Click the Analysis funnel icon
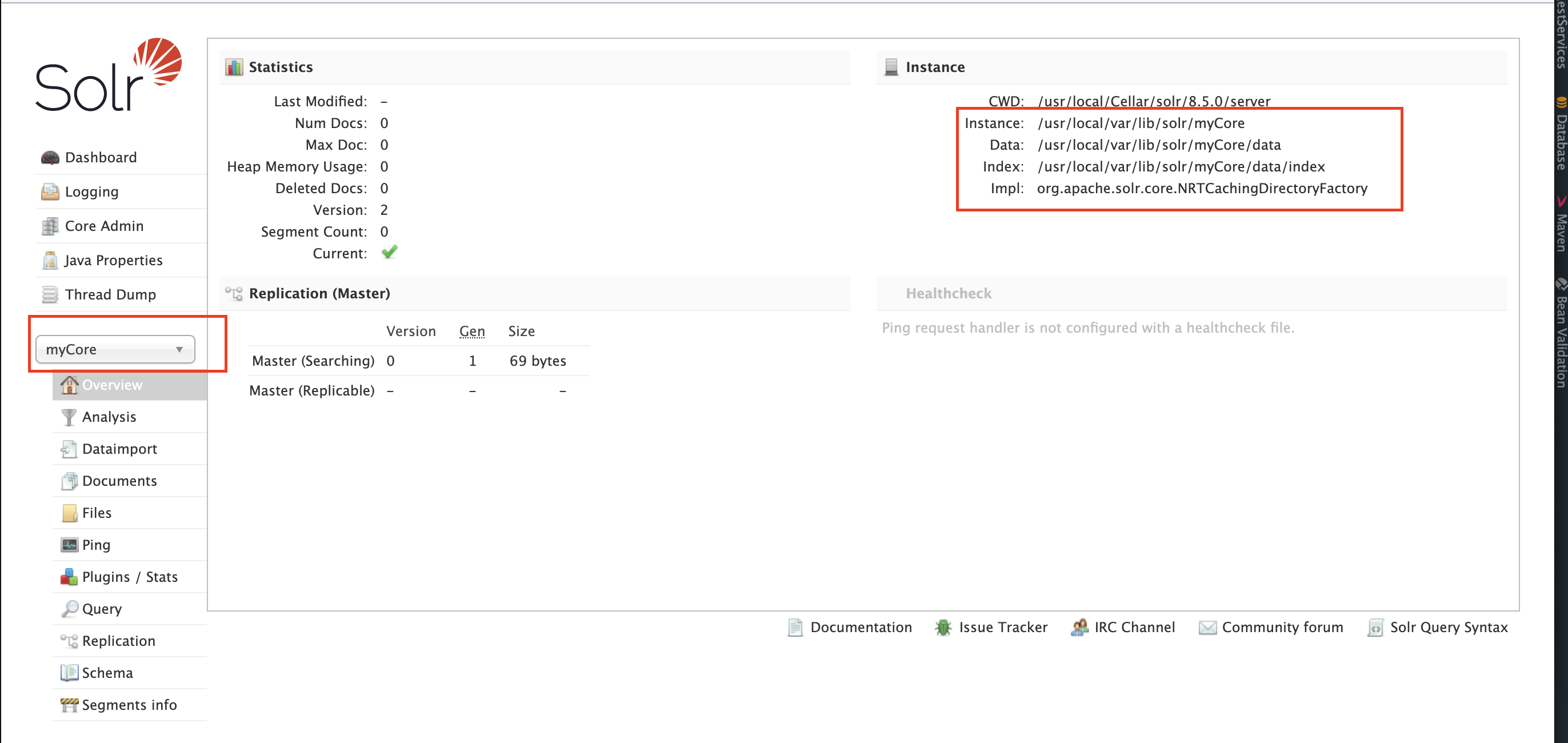 tap(69, 417)
